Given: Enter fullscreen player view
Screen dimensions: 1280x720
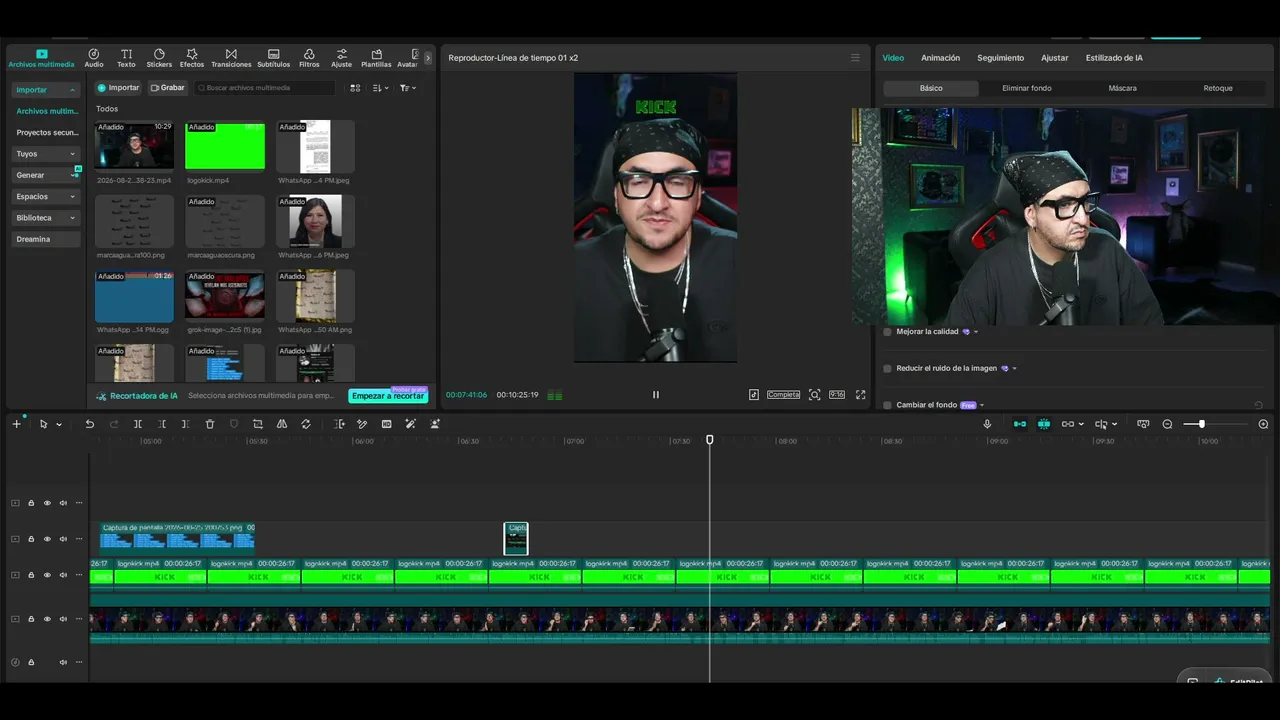Looking at the screenshot, I should point(860,395).
